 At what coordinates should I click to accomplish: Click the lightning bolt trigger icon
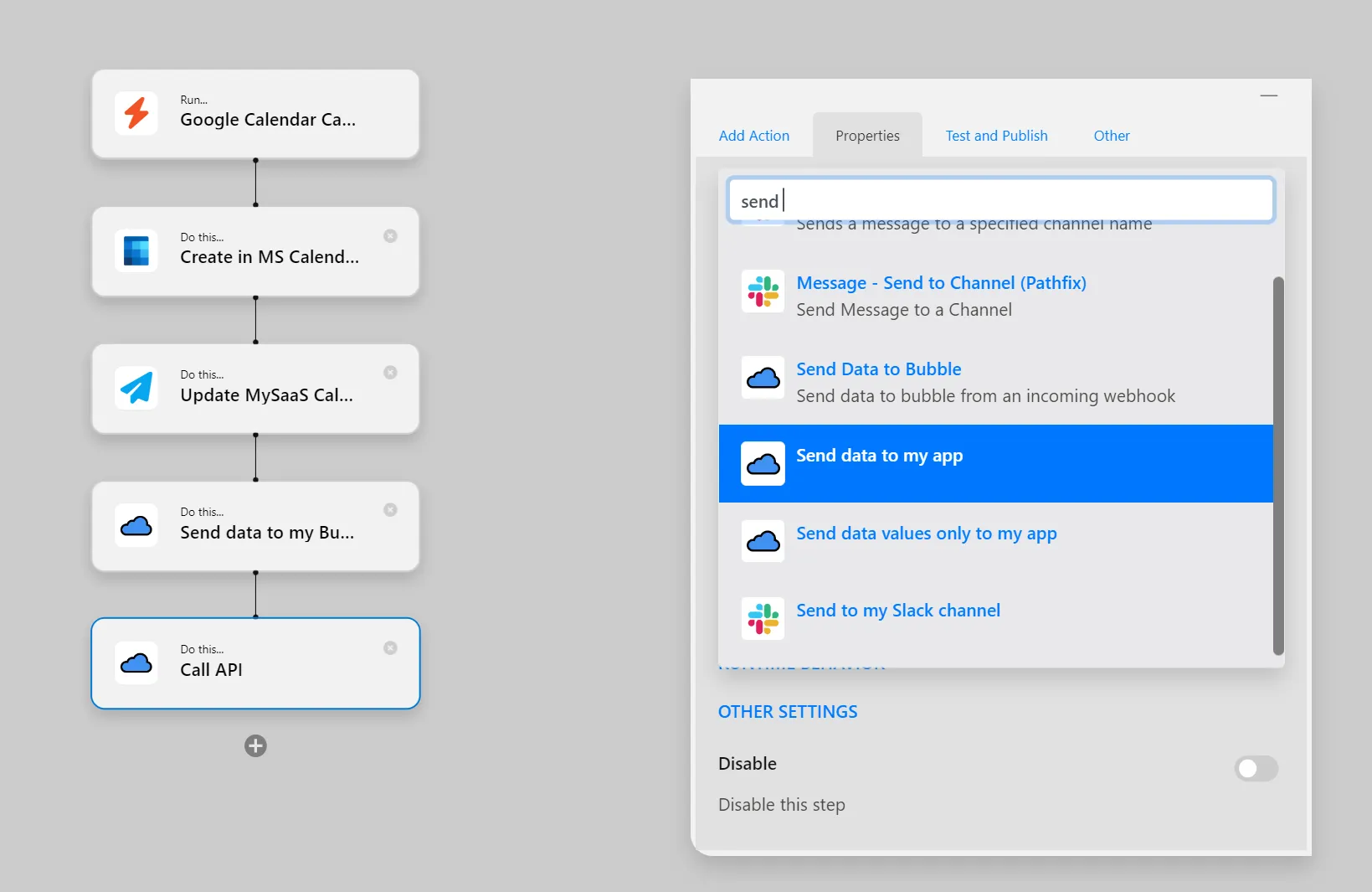pyautogui.click(x=136, y=113)
